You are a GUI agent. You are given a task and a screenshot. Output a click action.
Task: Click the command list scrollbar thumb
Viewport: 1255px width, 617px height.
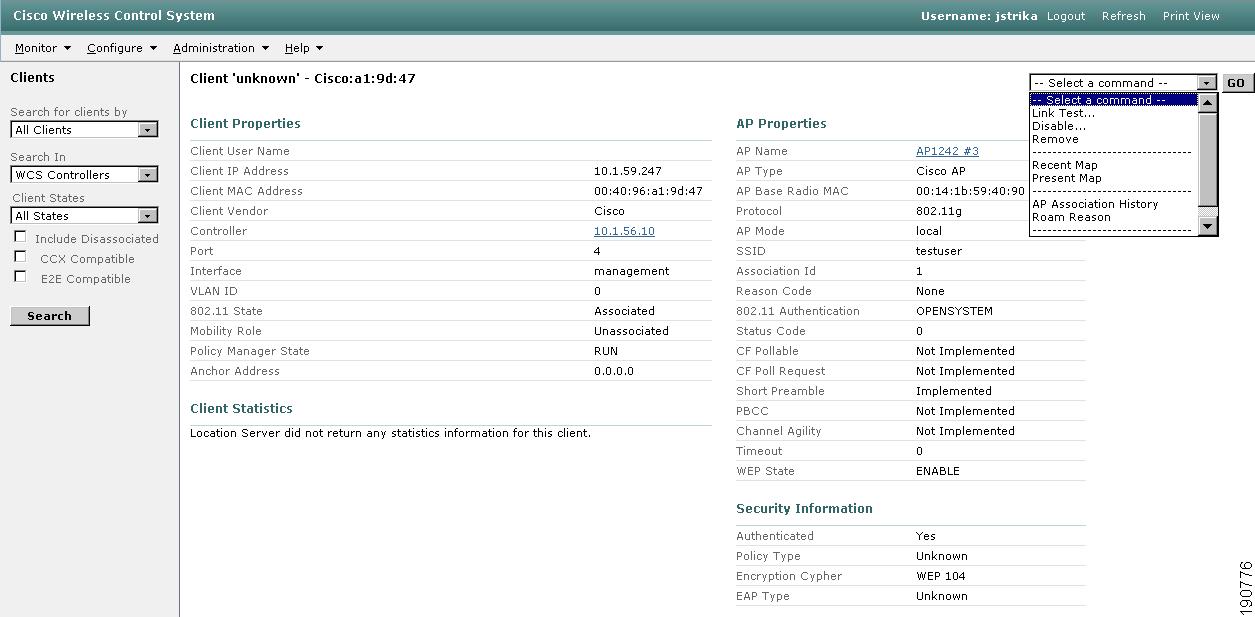point(1208,158)
